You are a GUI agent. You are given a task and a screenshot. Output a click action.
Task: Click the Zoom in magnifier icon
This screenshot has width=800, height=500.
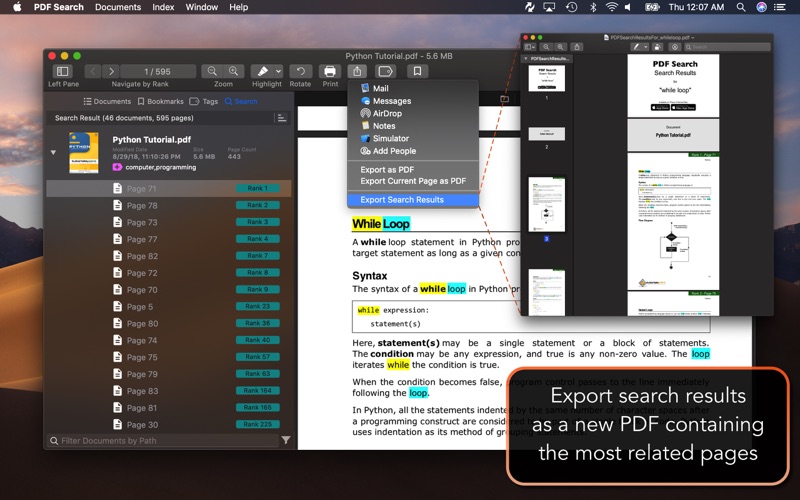coord(234,71)
